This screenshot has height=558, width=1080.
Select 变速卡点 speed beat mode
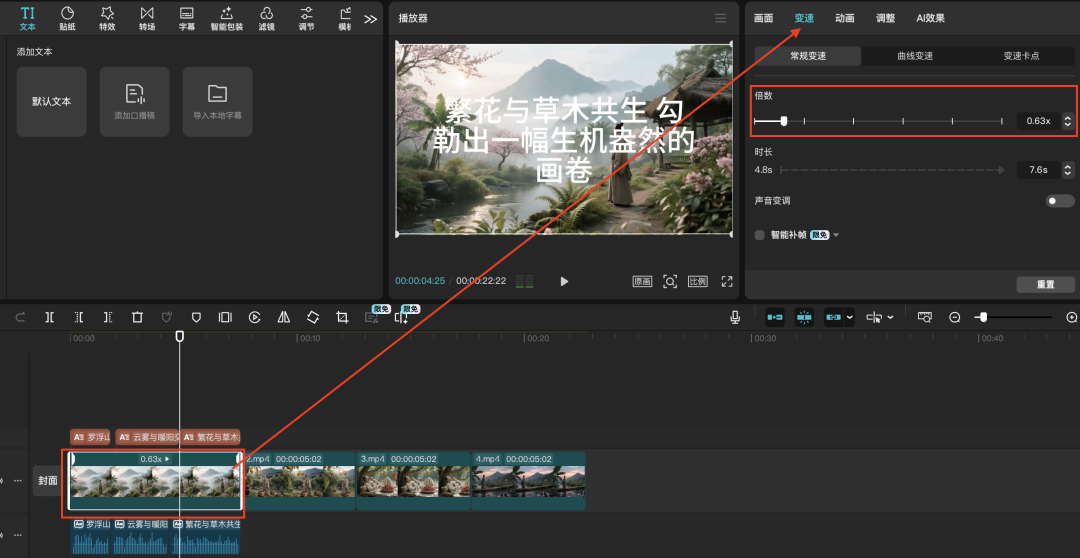(x=1021, y=56)
